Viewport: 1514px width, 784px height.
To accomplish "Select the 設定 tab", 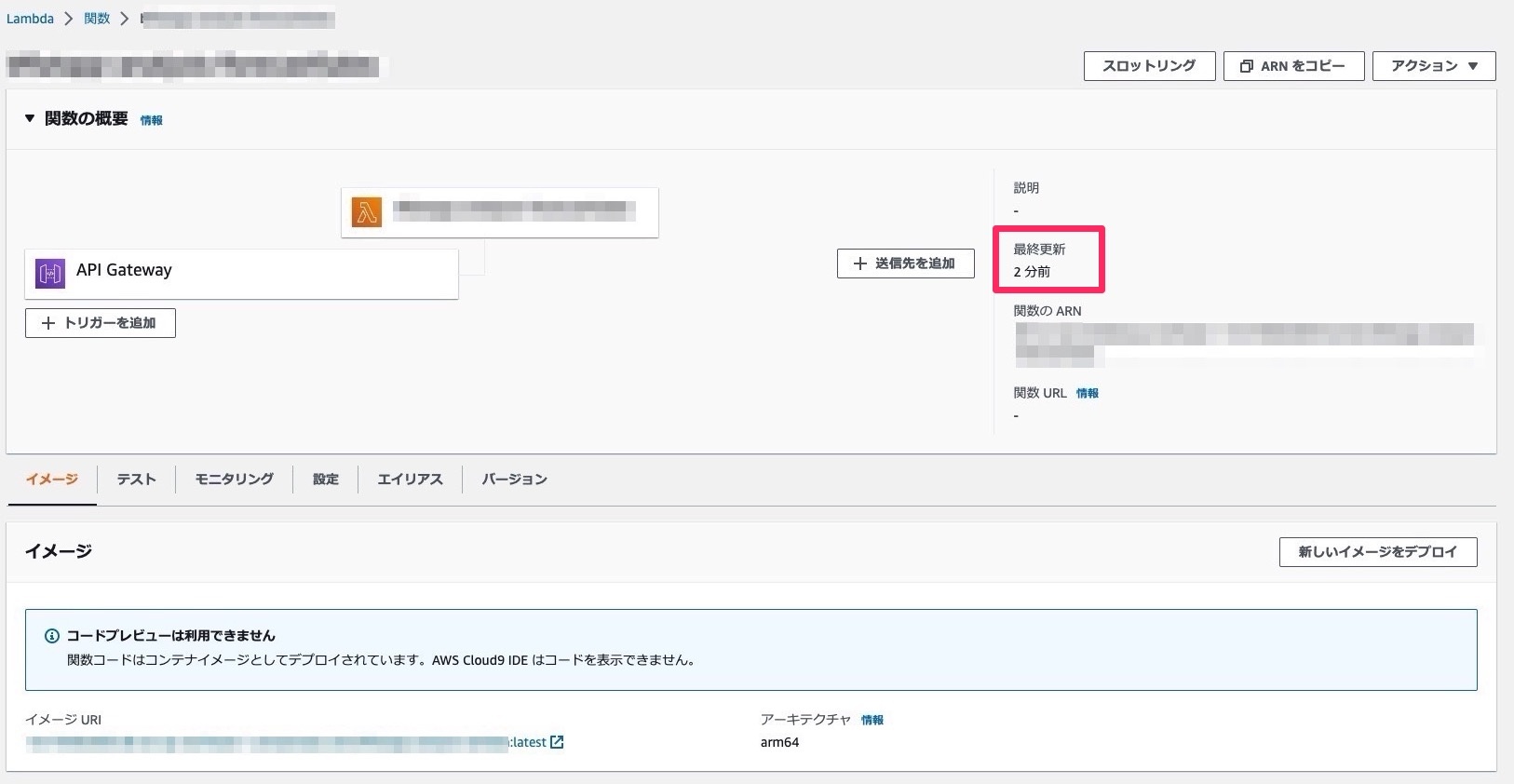I will point(326,479).
